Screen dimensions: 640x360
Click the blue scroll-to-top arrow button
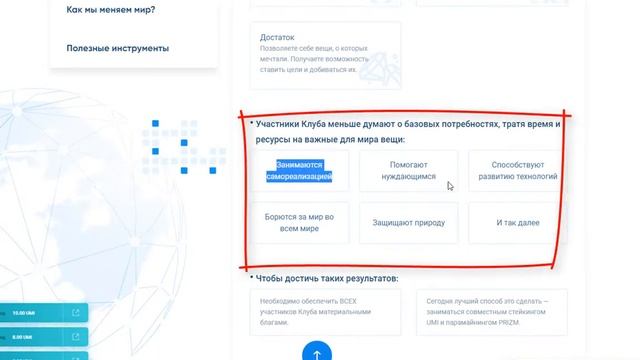coord(317,353)
